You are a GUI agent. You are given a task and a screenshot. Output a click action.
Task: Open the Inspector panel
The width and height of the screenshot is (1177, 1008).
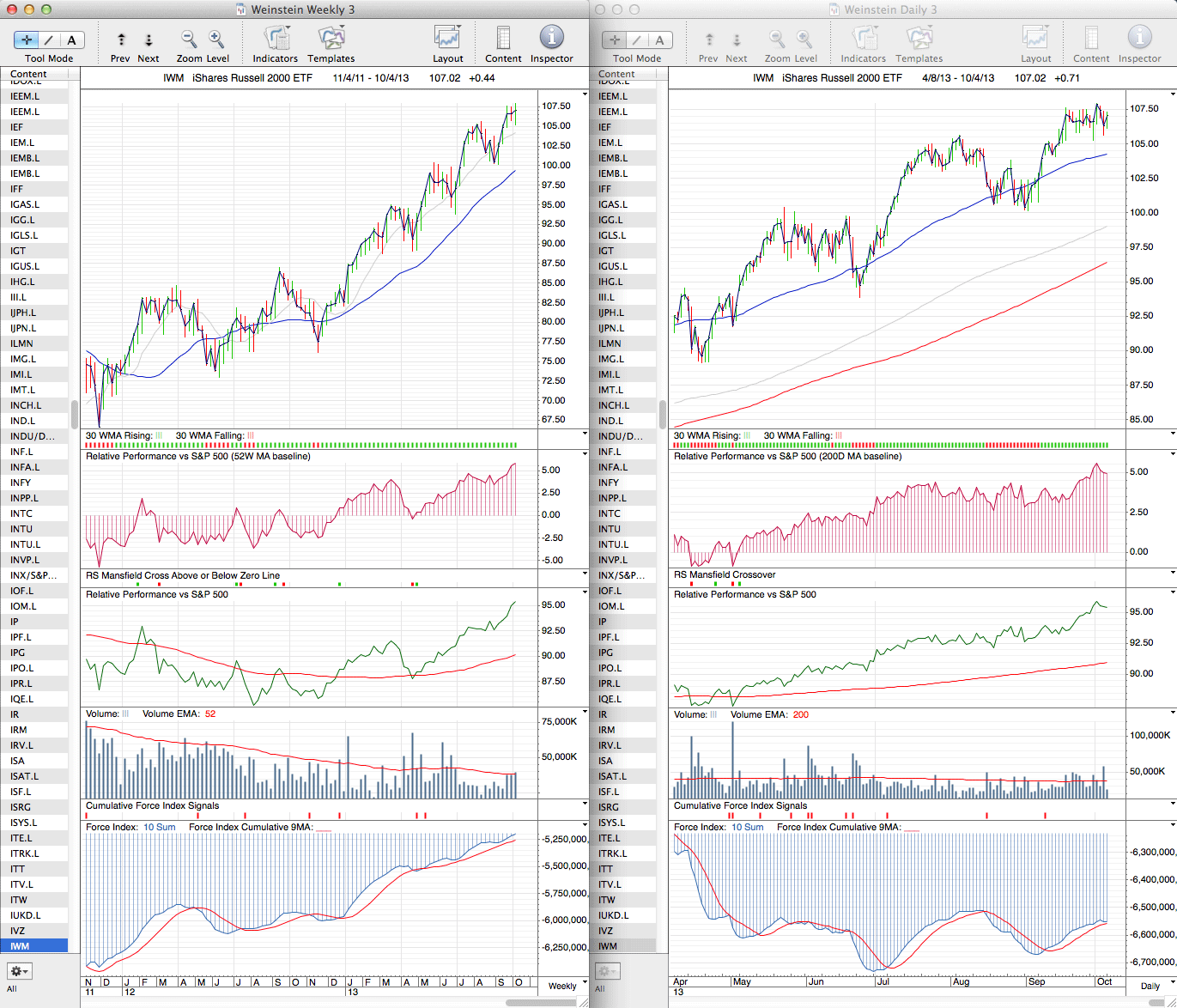point(551,38)
